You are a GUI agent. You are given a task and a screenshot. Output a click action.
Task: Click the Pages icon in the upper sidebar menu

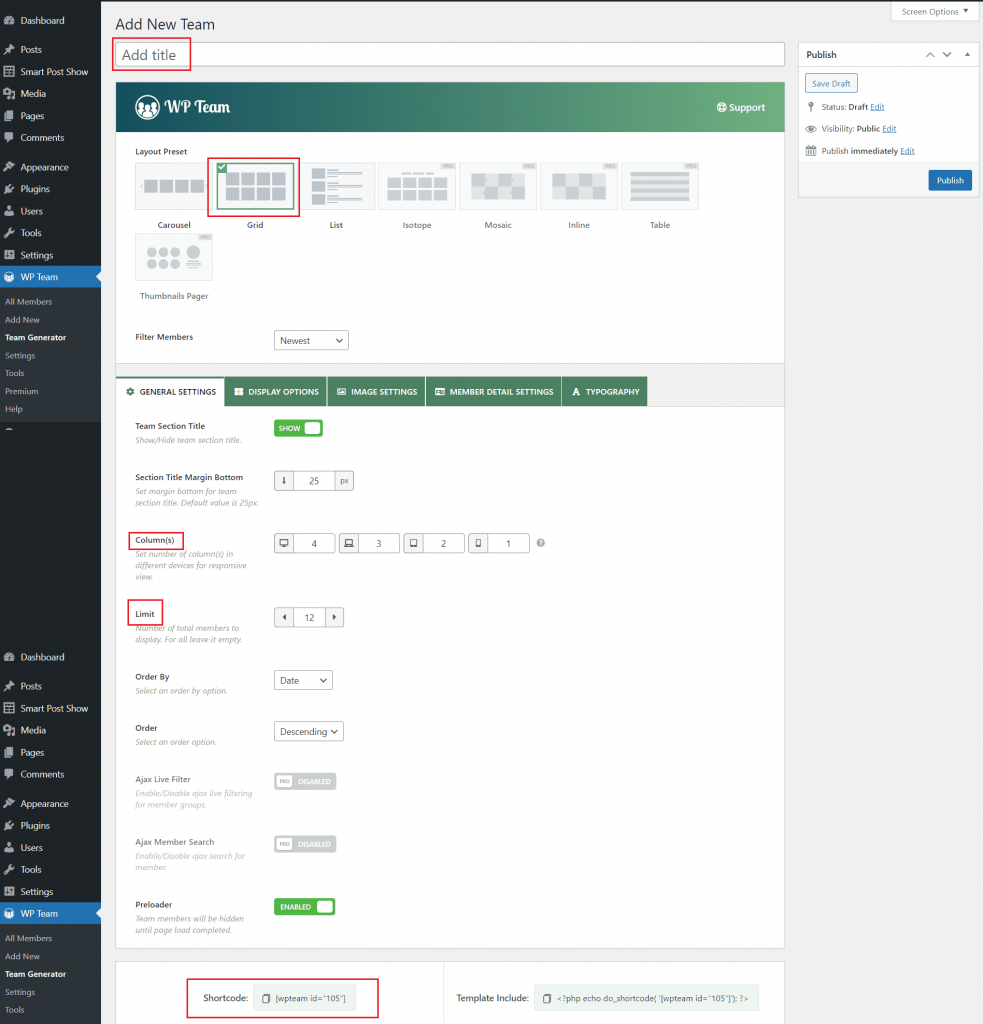(9, 116)
